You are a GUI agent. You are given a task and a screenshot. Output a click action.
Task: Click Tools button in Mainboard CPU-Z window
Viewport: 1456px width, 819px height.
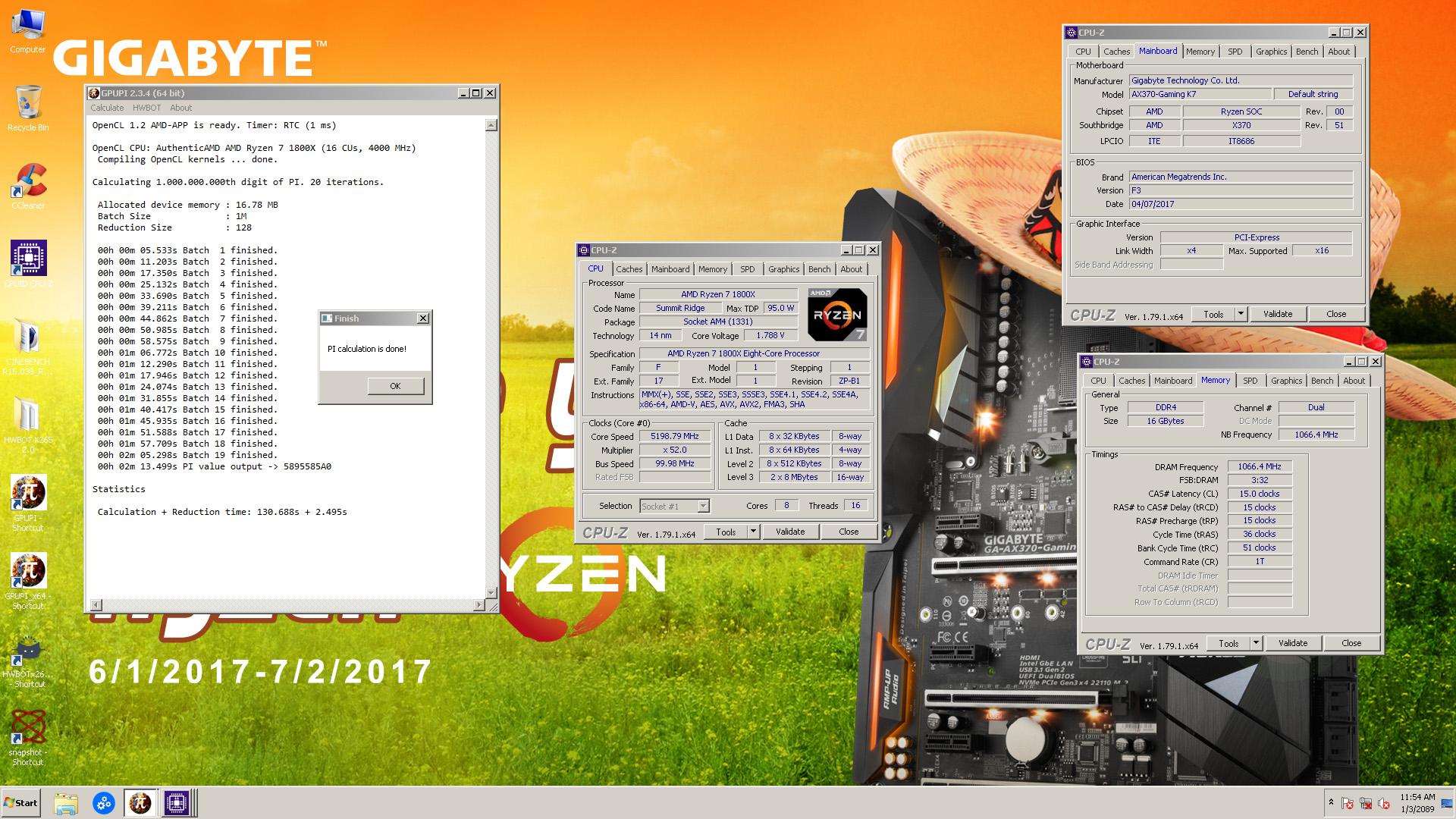point(1213,314)
